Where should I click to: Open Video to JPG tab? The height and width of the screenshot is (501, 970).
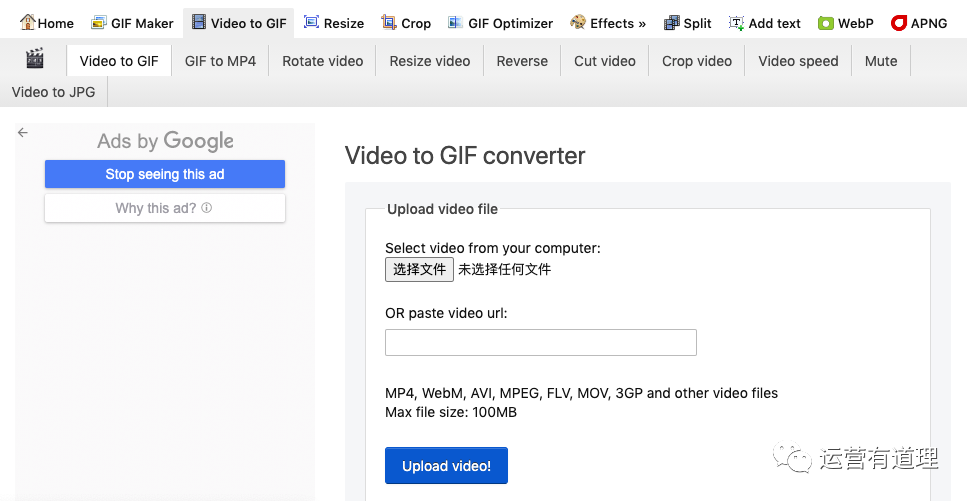point(53,92)
